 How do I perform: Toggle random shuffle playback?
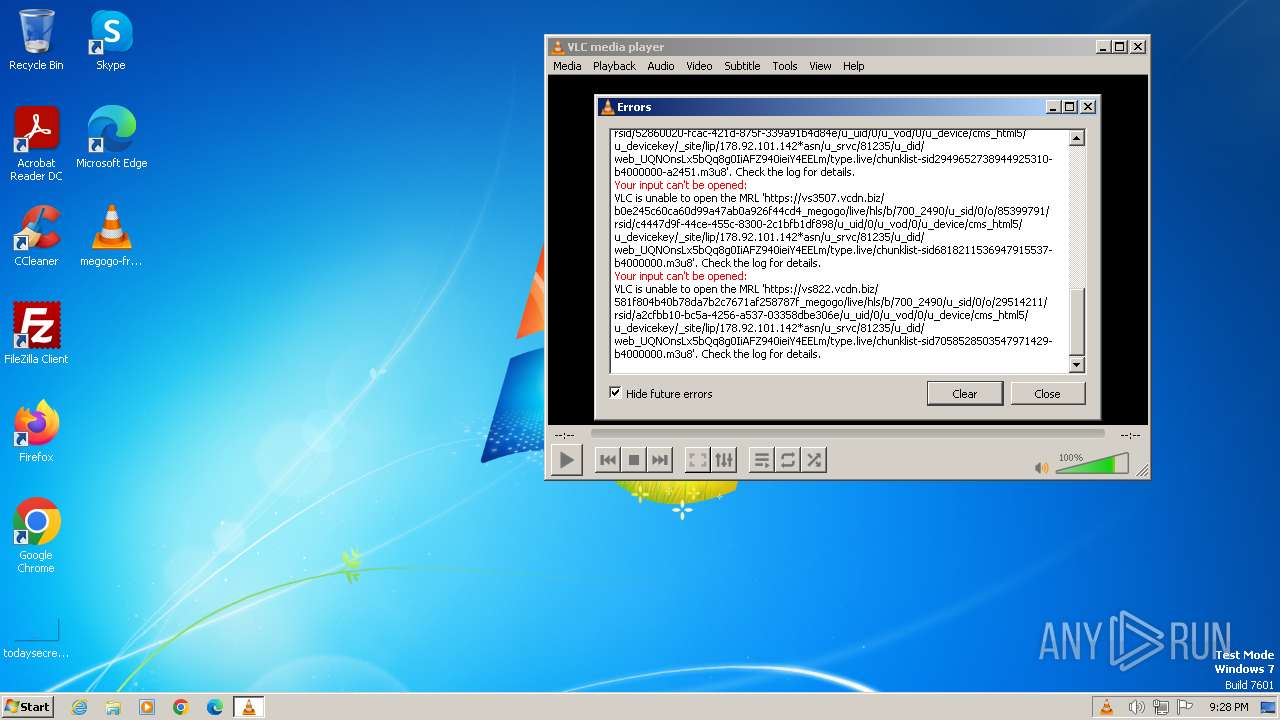click(814, 460)
